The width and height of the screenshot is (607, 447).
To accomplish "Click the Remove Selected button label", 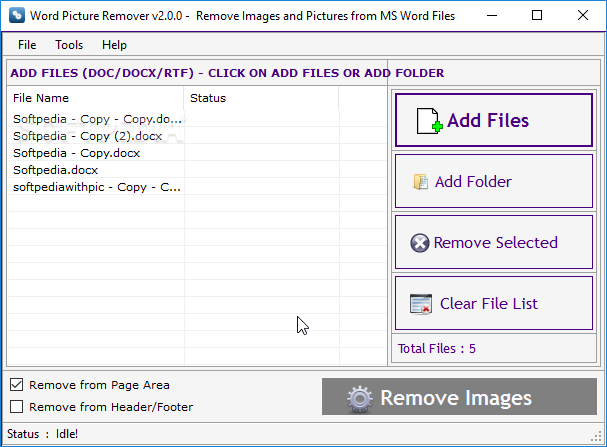I will pyautogui.click(x=496, y=243).
